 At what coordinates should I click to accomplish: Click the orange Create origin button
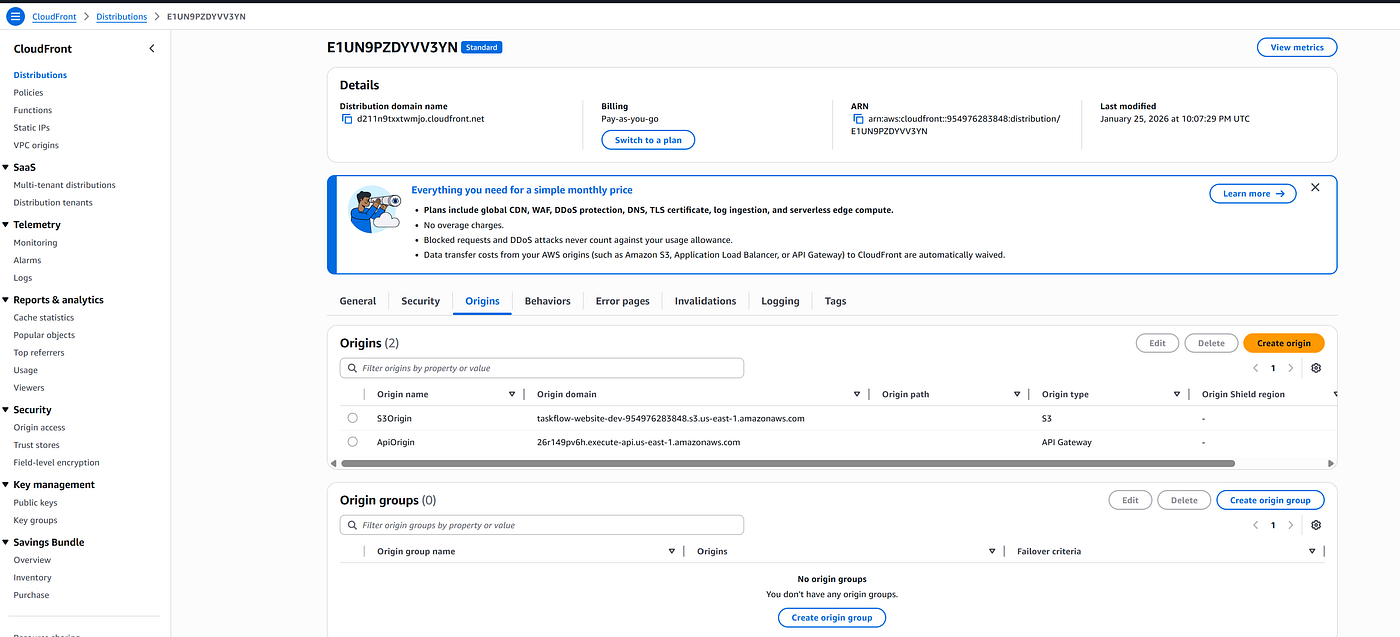(1284, 343)
